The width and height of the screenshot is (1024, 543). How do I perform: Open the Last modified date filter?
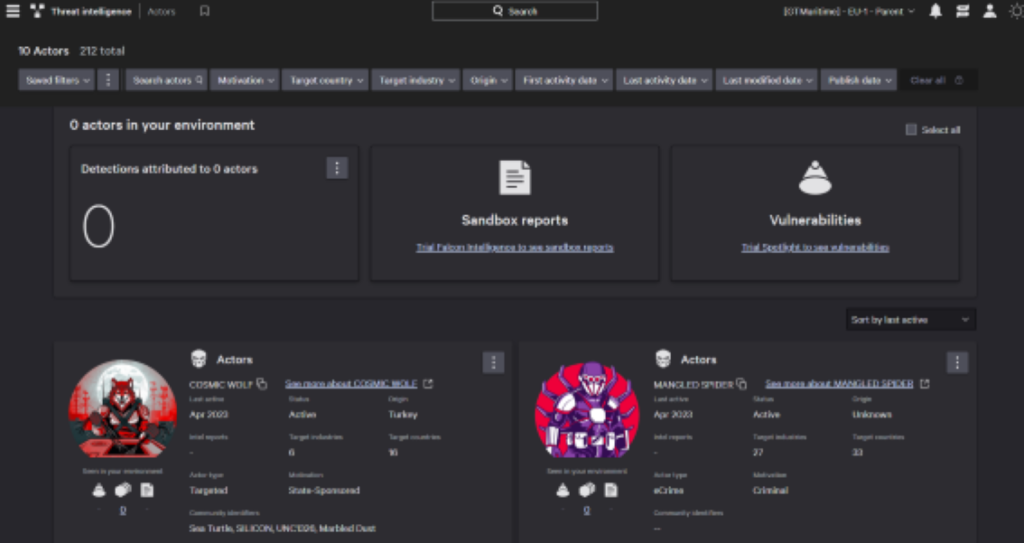click(767, 80)
